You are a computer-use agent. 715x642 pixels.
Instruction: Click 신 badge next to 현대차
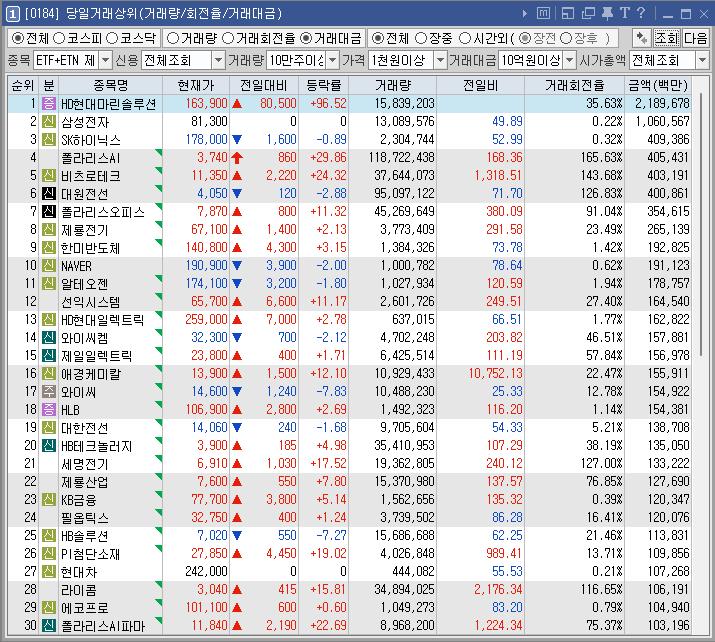pyautogui.click(x=49, y=571)
